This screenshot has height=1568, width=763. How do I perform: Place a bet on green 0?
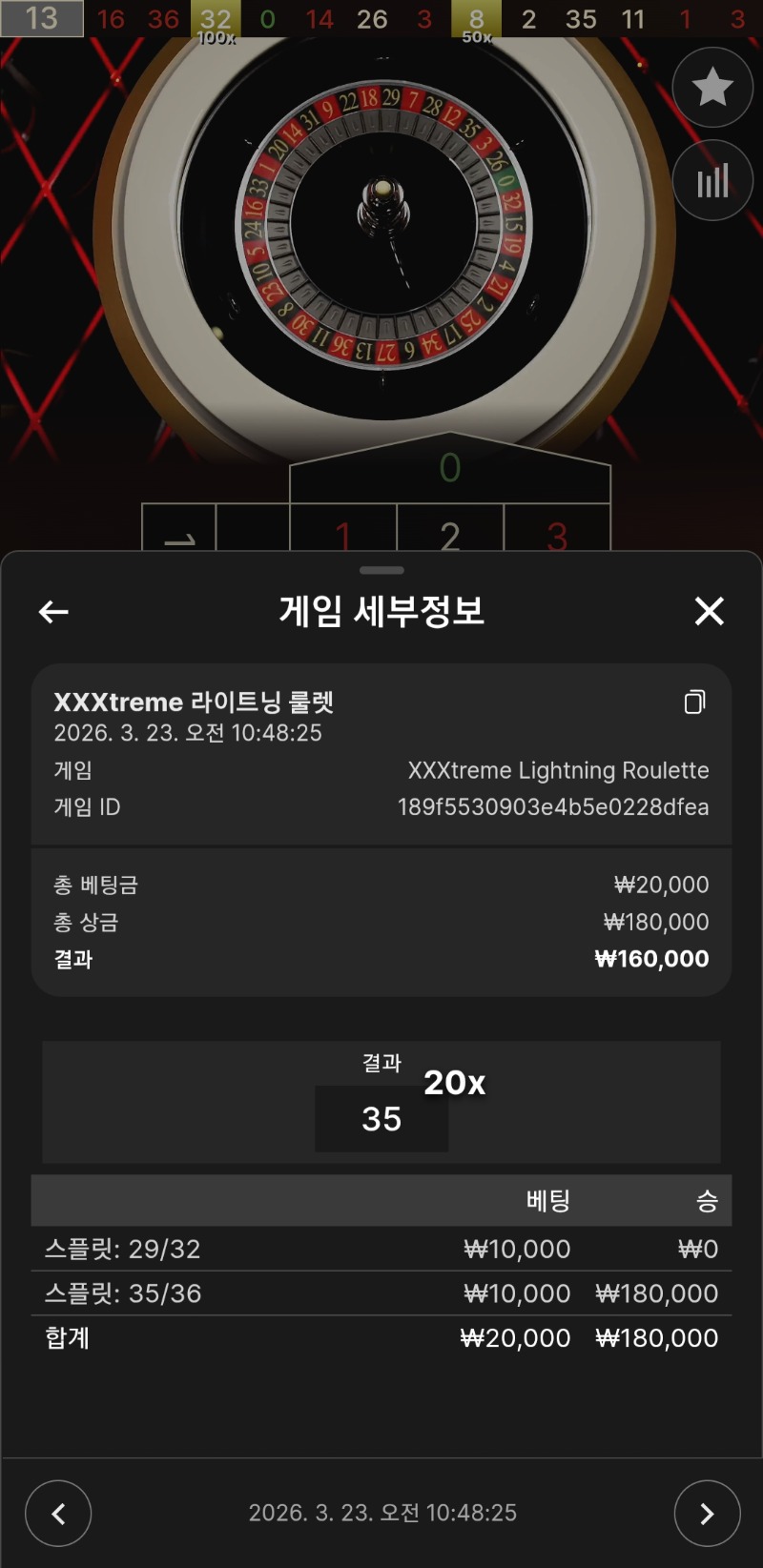[450, 468]
